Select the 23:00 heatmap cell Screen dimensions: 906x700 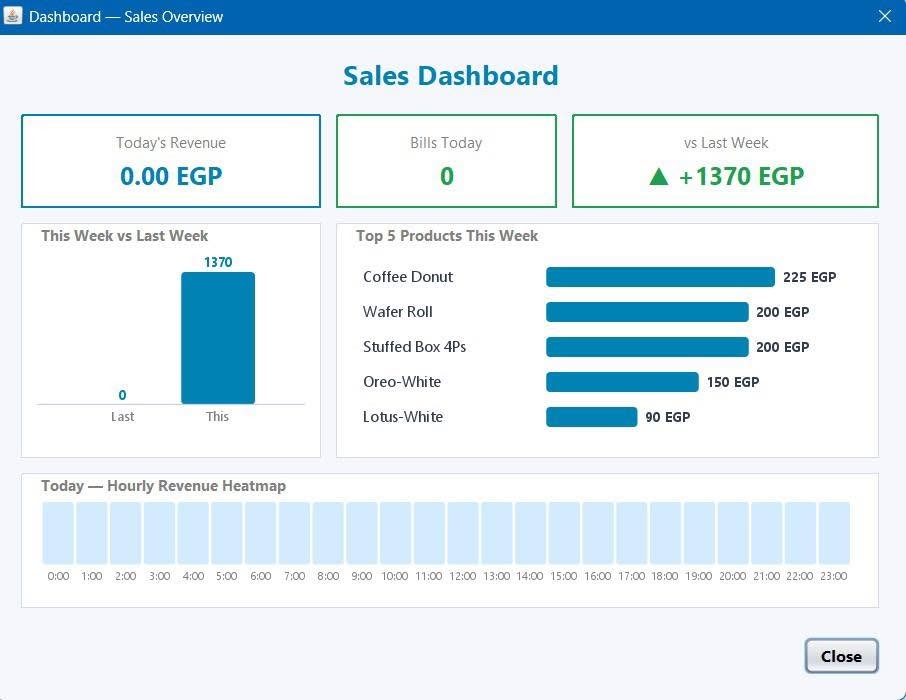click(x=834, y=533)
